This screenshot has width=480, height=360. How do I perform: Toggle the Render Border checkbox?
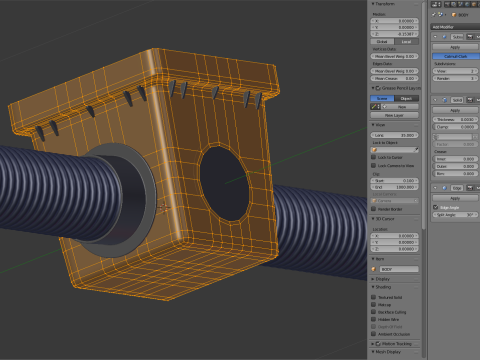tap(374, 209)
